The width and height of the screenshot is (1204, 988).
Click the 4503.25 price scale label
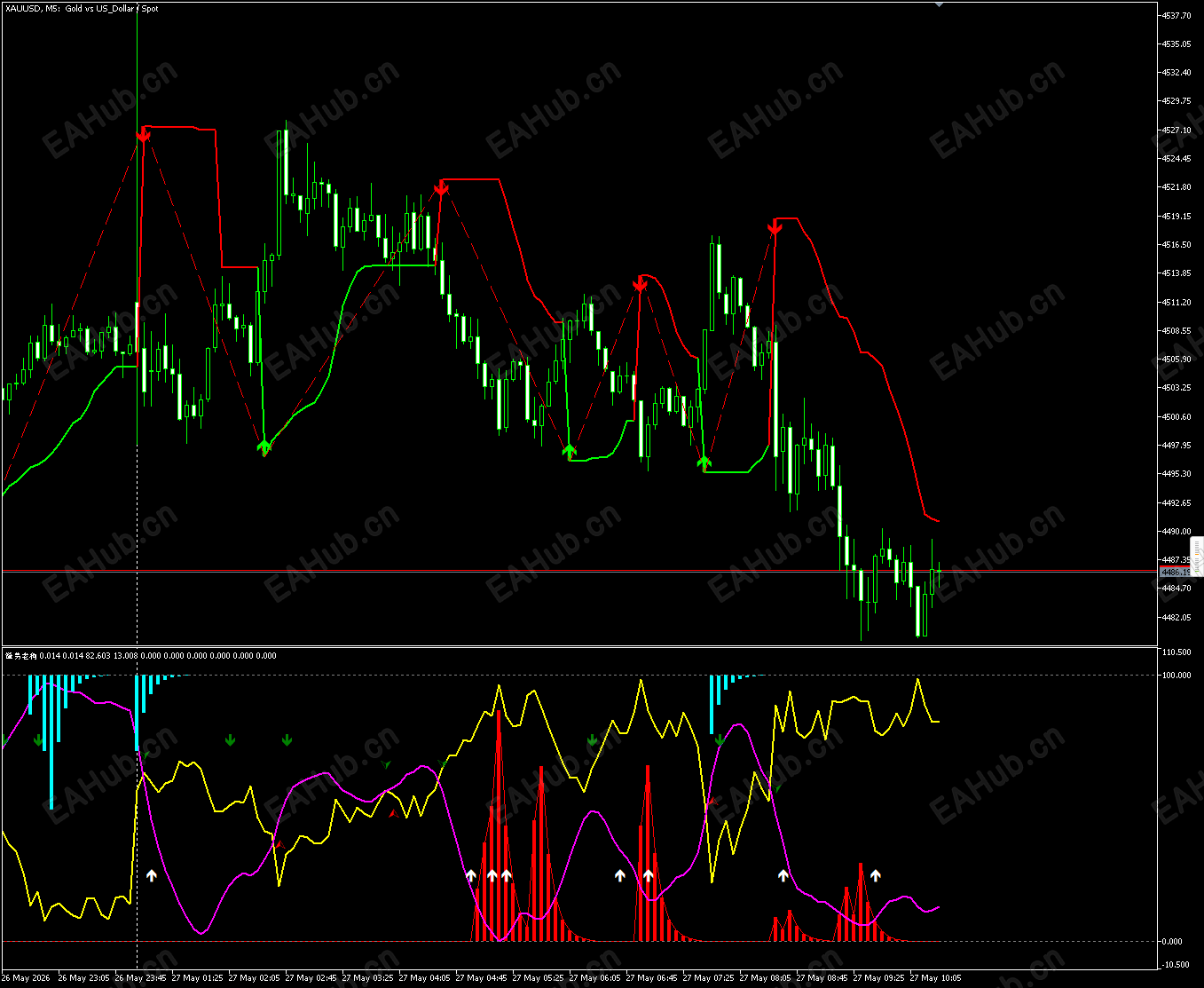click(x=1176, y=387)
